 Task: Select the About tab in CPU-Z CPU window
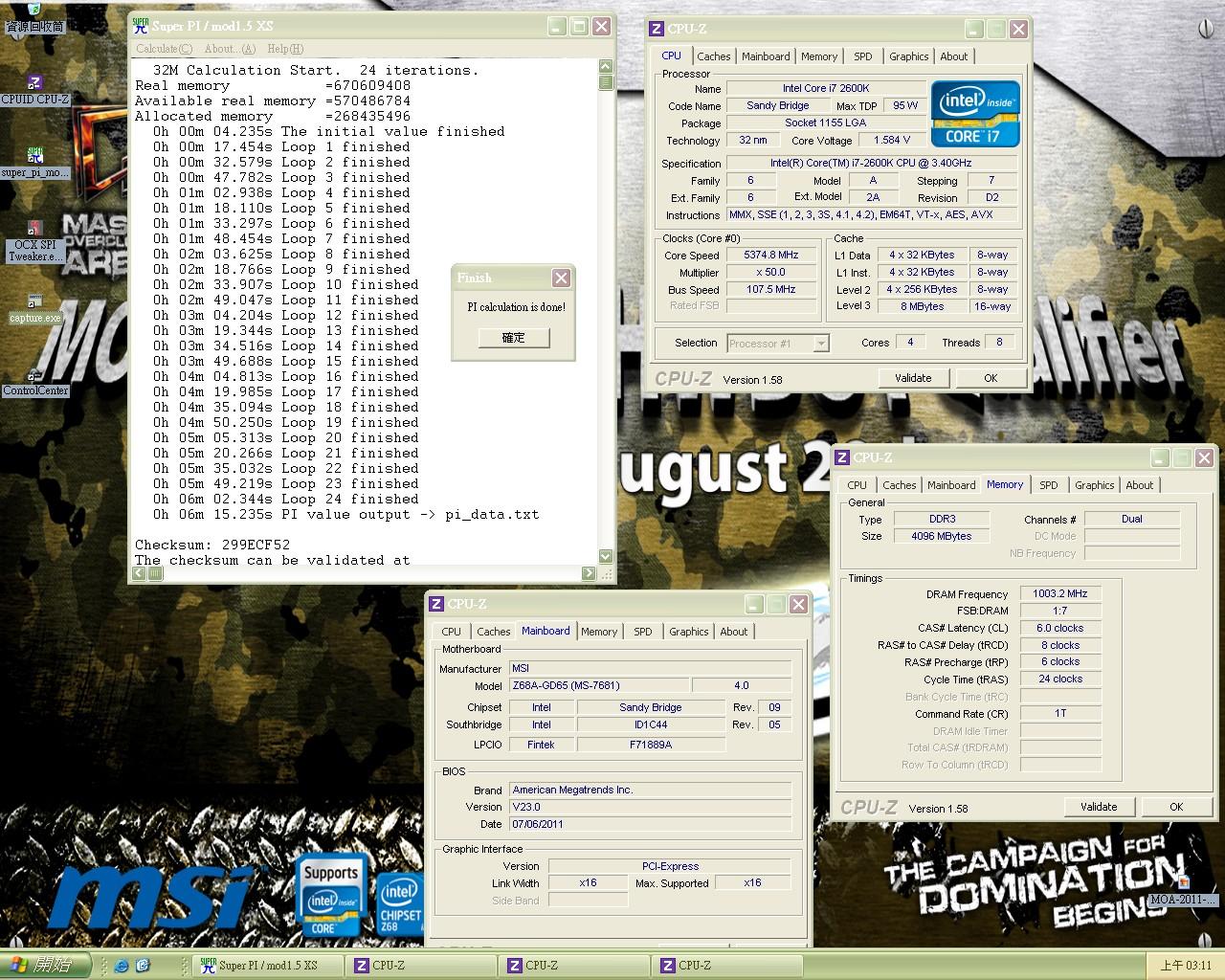pos(953,56)
